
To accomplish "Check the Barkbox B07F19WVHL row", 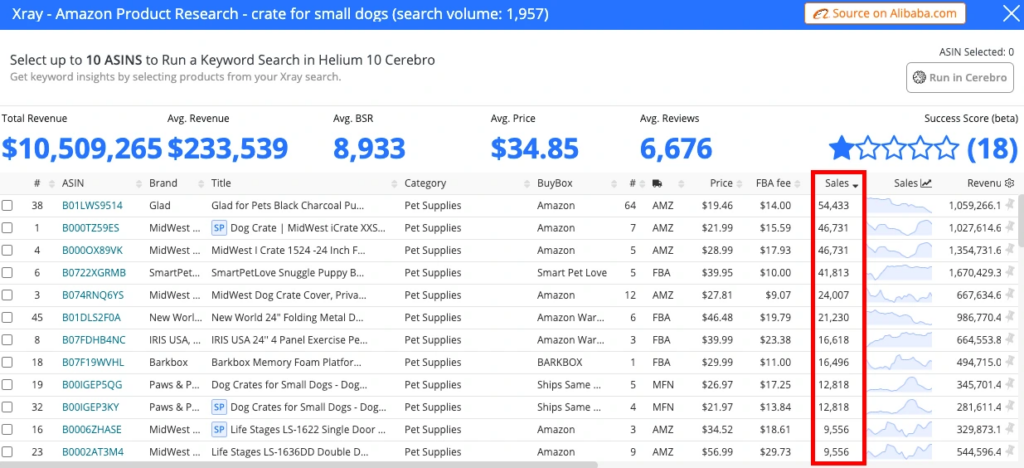I will point(8,362).
